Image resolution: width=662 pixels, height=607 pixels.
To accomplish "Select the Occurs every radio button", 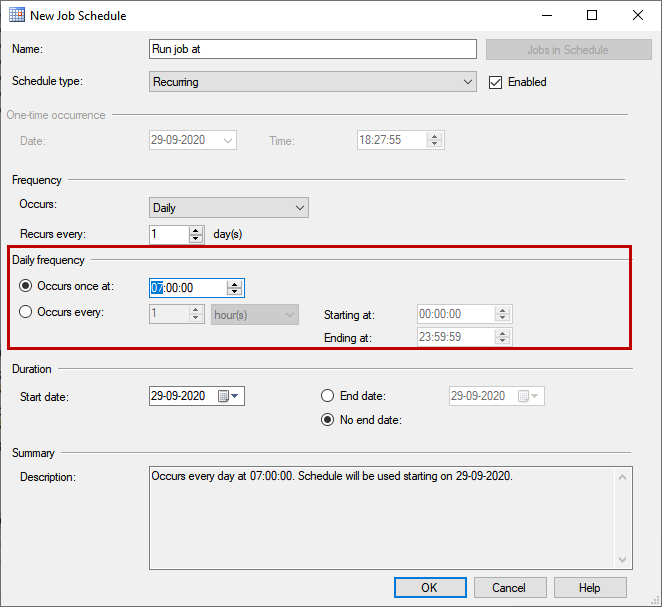I will coord(25,312).
